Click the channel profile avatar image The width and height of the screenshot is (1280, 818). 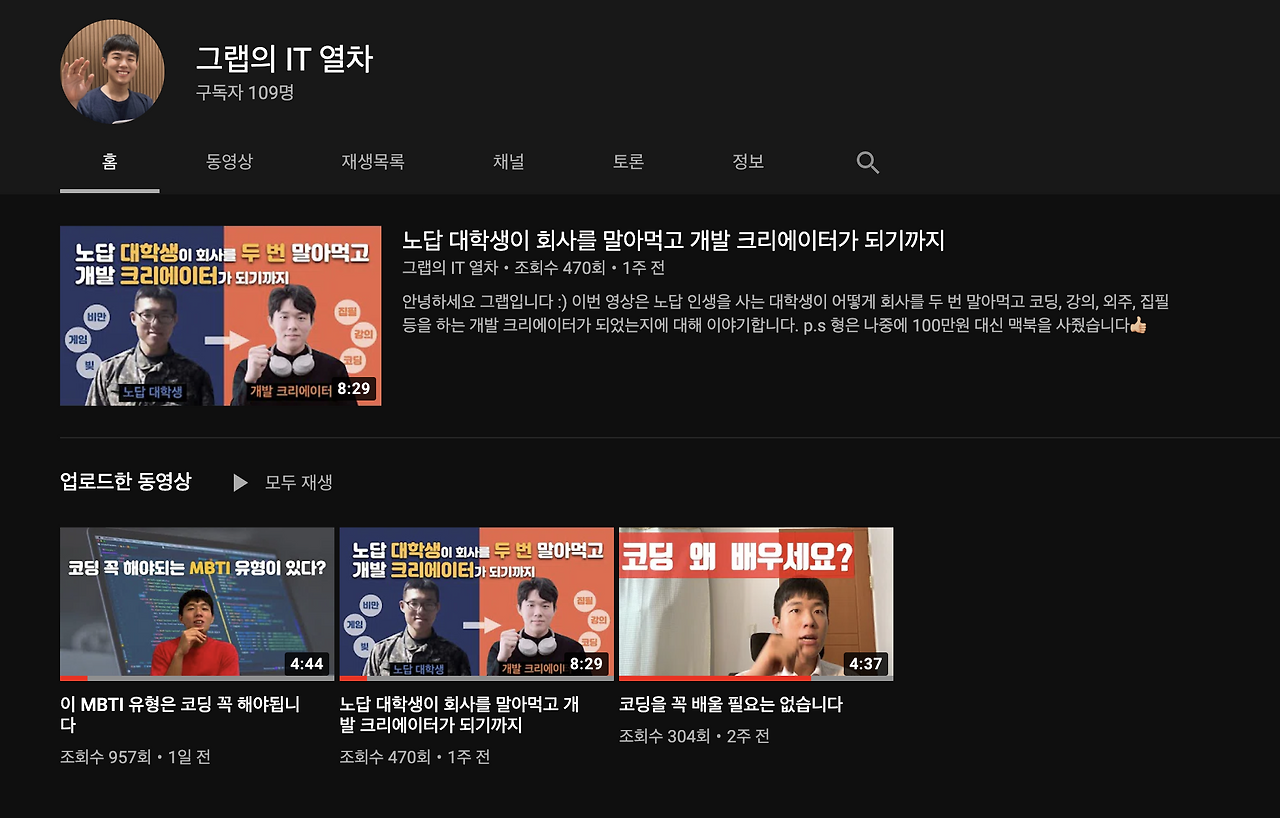112,70
